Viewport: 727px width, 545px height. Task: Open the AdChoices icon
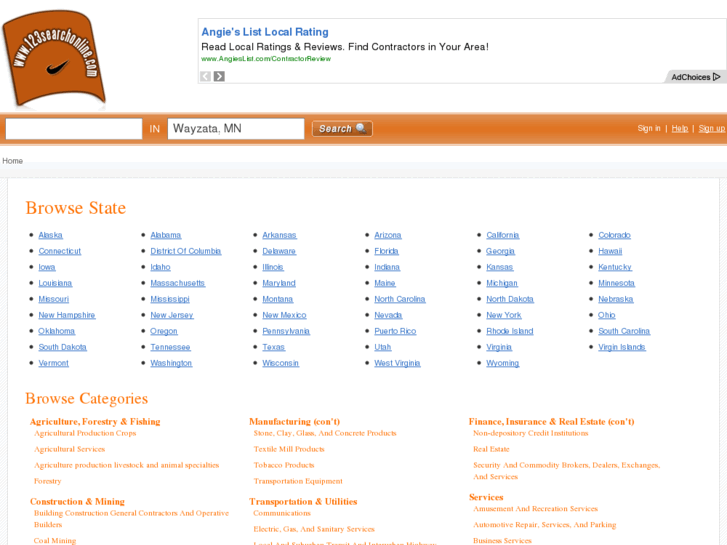tap(696, 77)
